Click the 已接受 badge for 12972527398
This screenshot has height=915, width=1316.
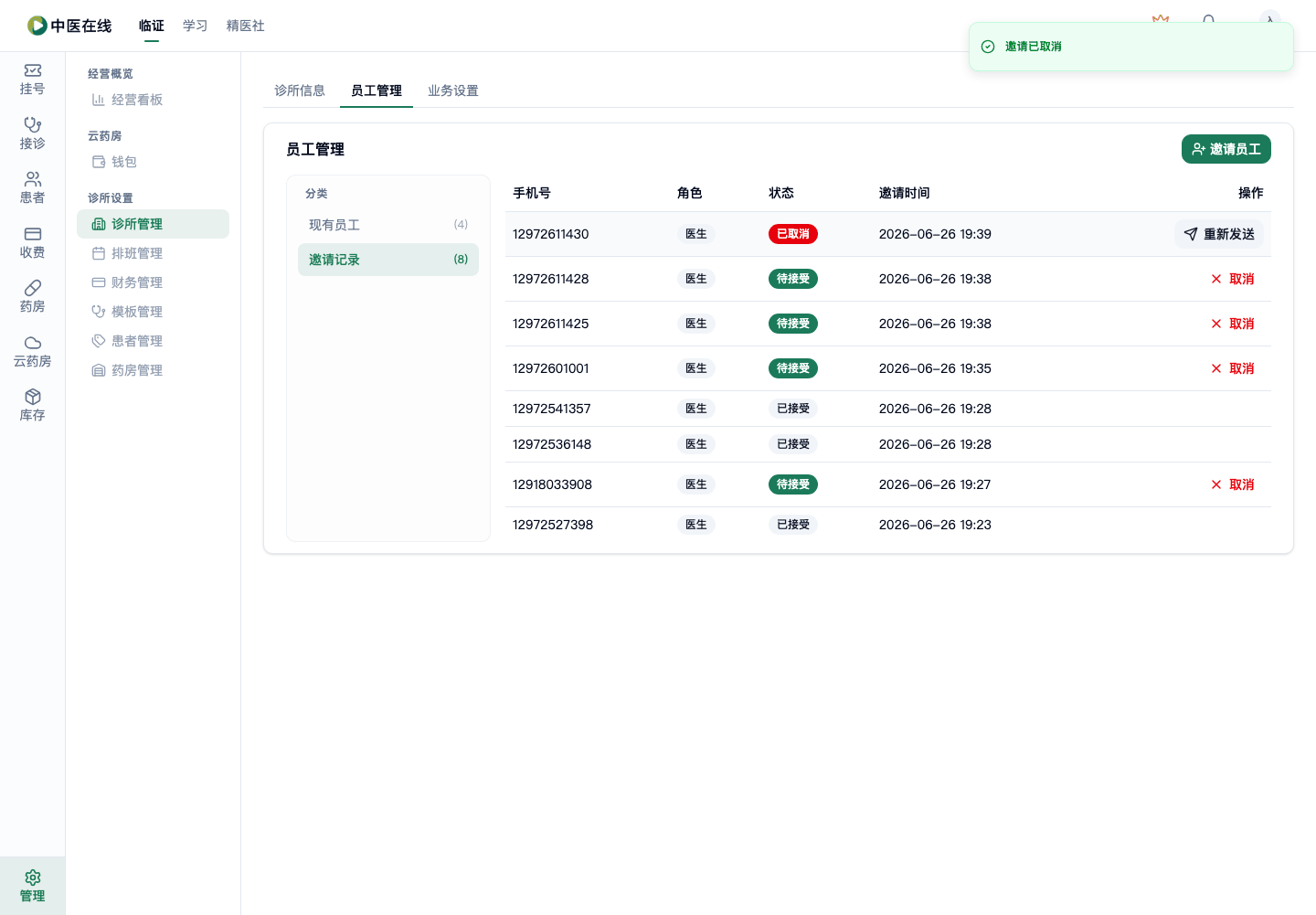pos(793,525)
